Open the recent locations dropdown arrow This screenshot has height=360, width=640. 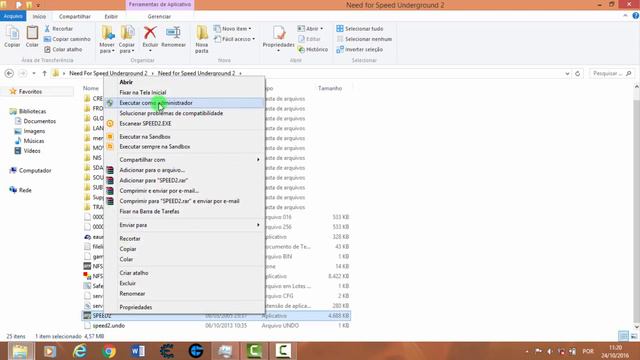[x=34, y=73]
